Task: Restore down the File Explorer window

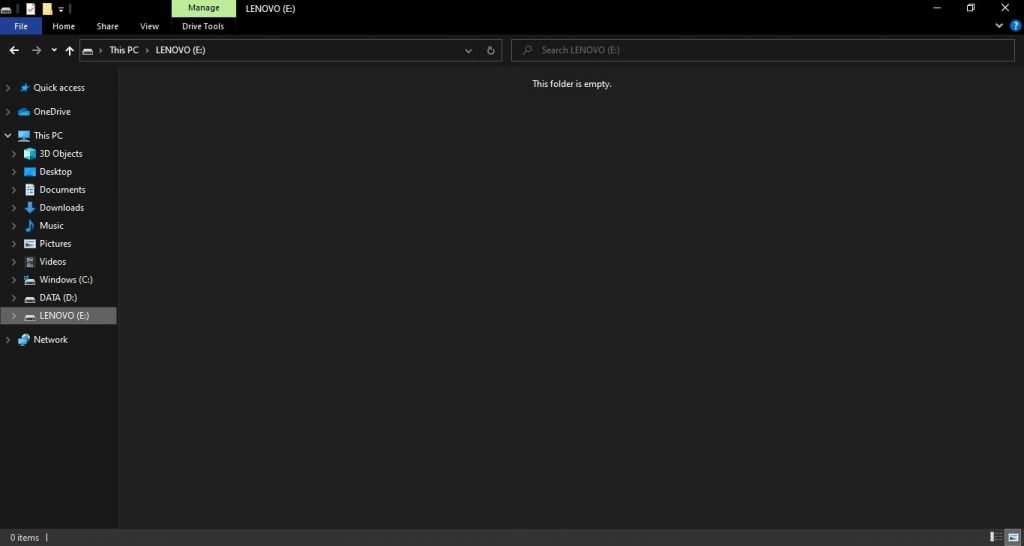Action: [x=971, y=8]
